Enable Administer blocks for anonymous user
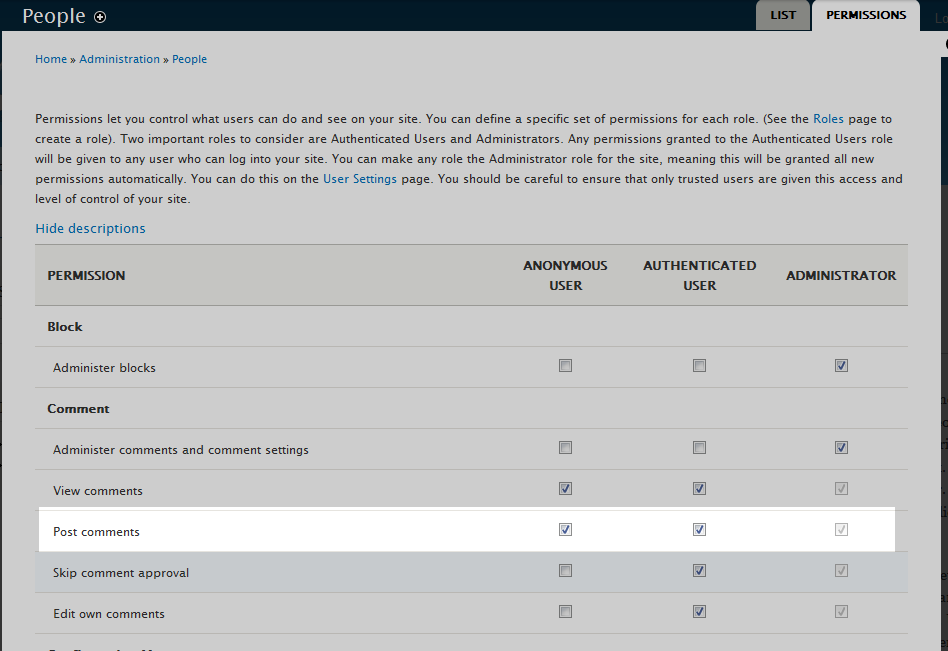 565,366
